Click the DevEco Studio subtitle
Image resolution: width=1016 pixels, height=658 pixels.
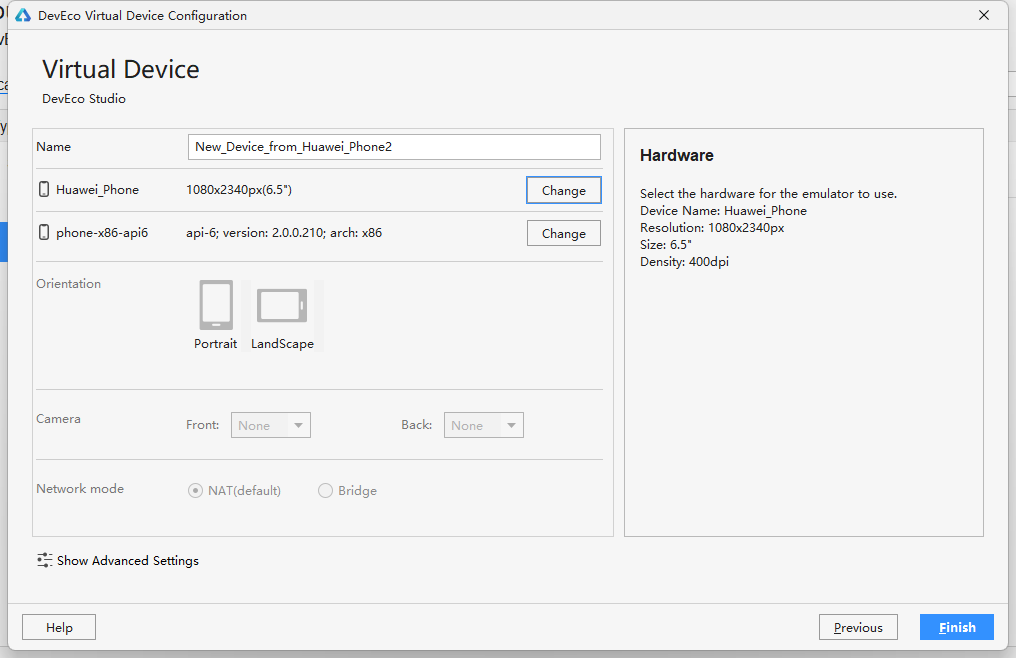click(x=84, y=99)
